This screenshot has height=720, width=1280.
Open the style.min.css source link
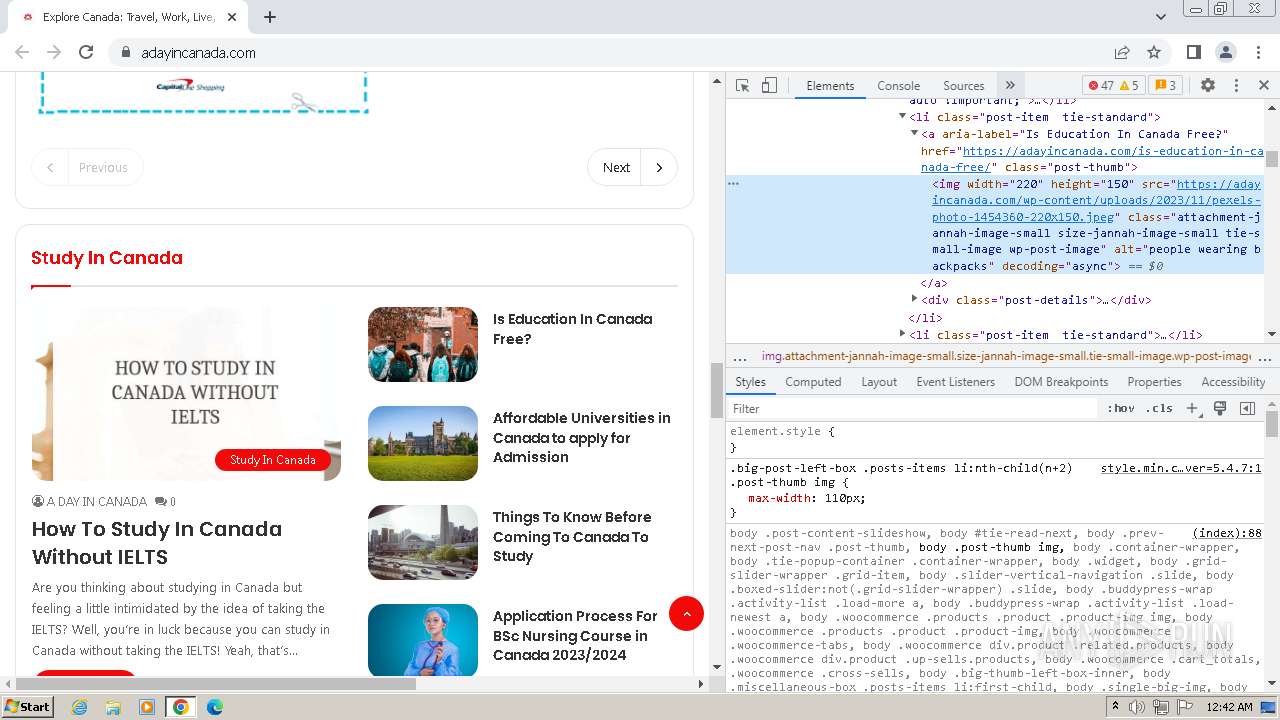point(1180,468)
